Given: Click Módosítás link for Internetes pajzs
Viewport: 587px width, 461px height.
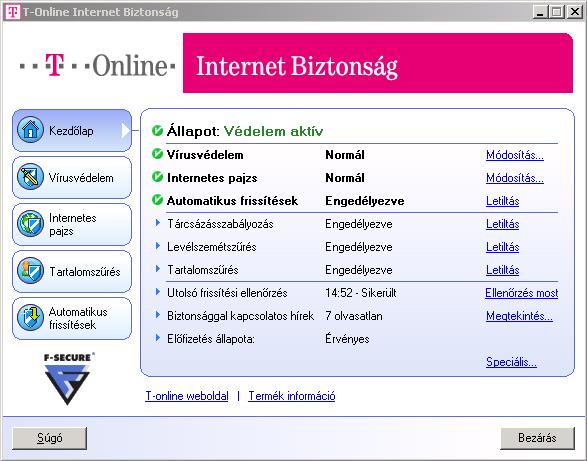Looking at the screenshot, I should coord(515,178).
